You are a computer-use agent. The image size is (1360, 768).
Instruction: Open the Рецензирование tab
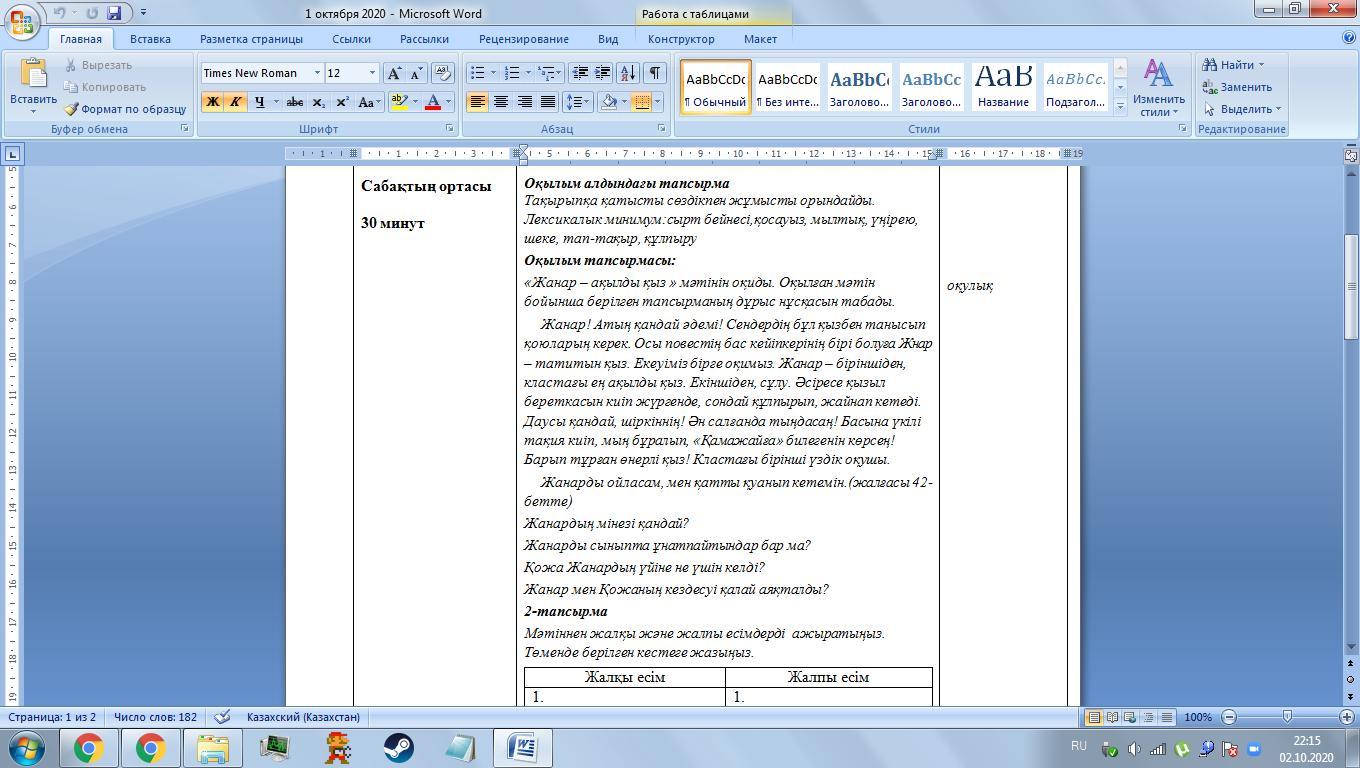coord(523,39)
